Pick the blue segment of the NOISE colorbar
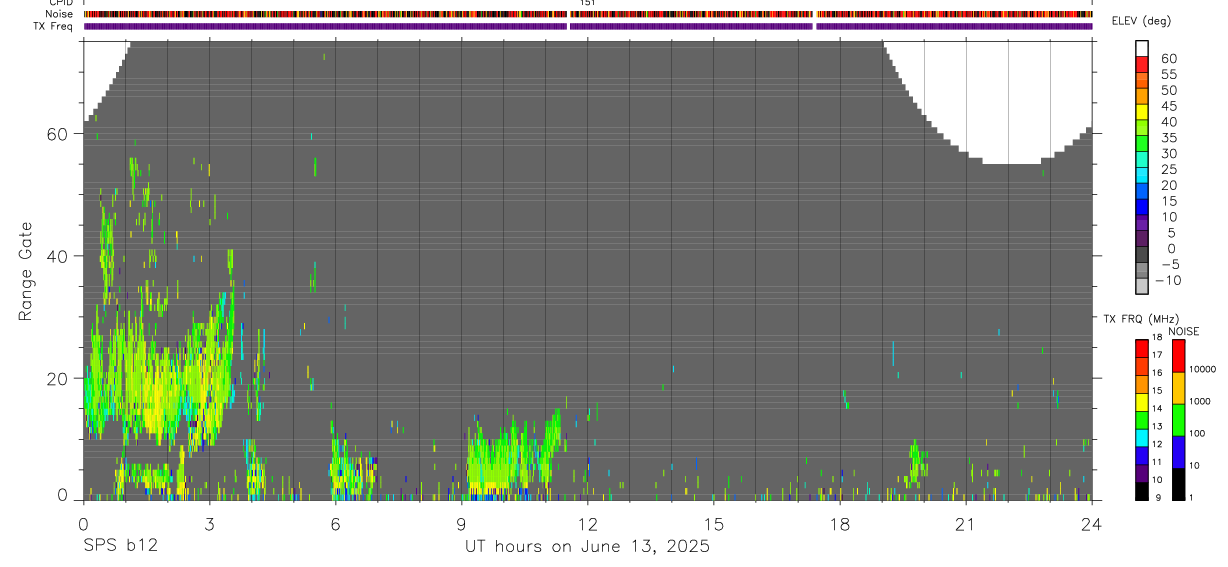1228x567 pixels. (1178, 452)
